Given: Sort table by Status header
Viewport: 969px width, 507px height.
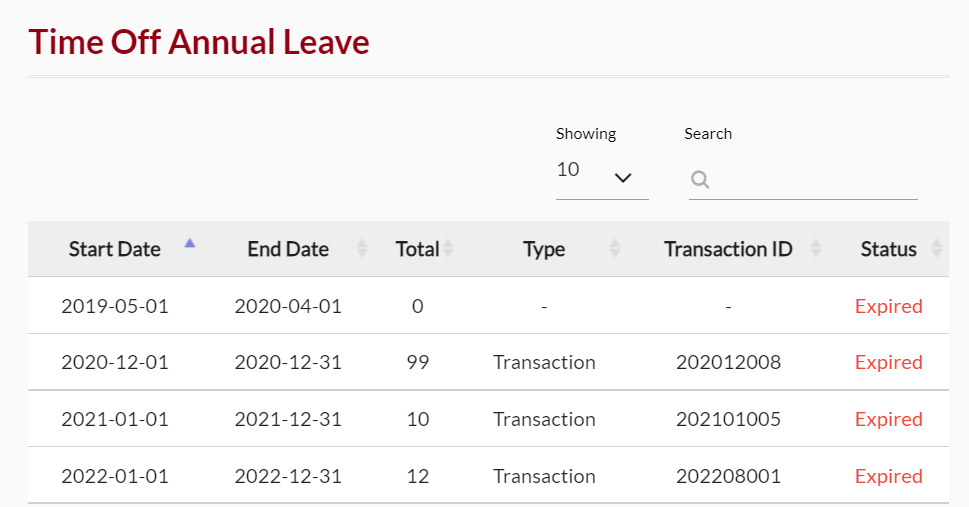Looking at the screenshot, I should point(889,249).
